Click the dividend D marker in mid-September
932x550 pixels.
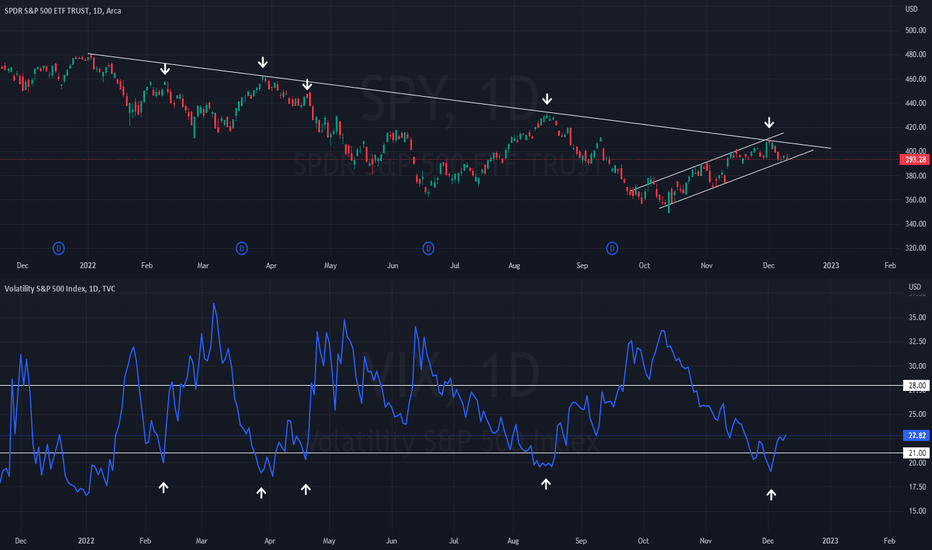(x=612, y=249)
